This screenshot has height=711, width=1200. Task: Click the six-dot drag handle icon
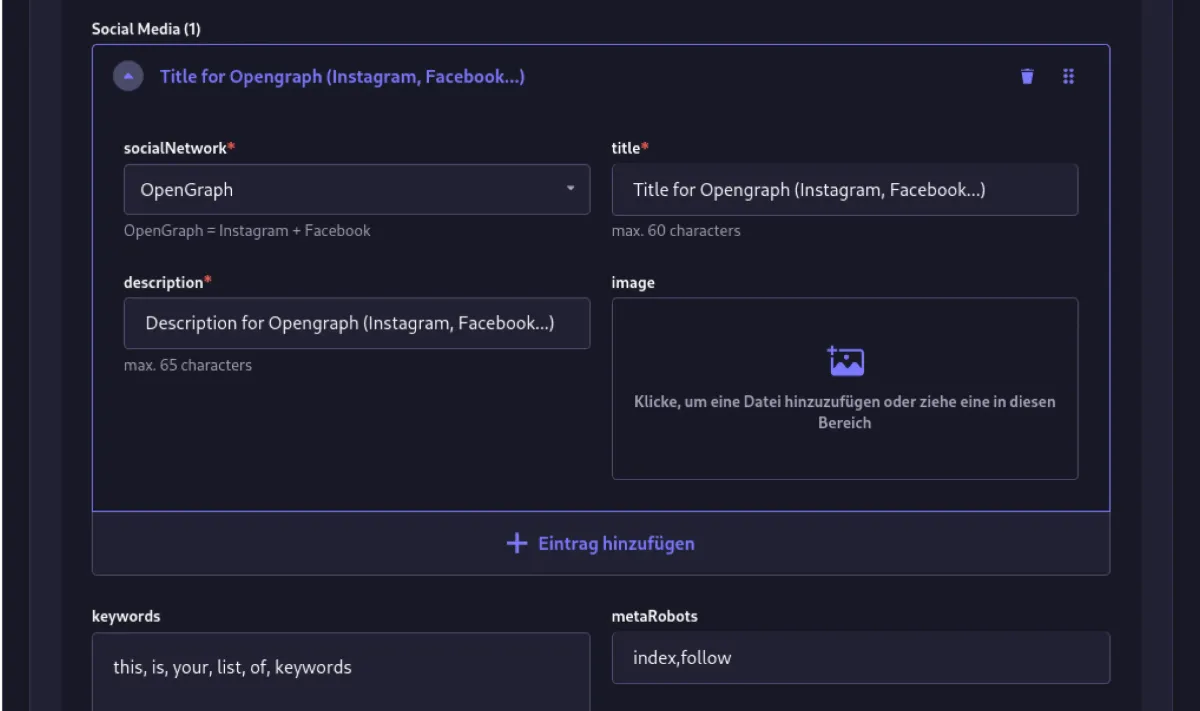(x=1068, y=76)
